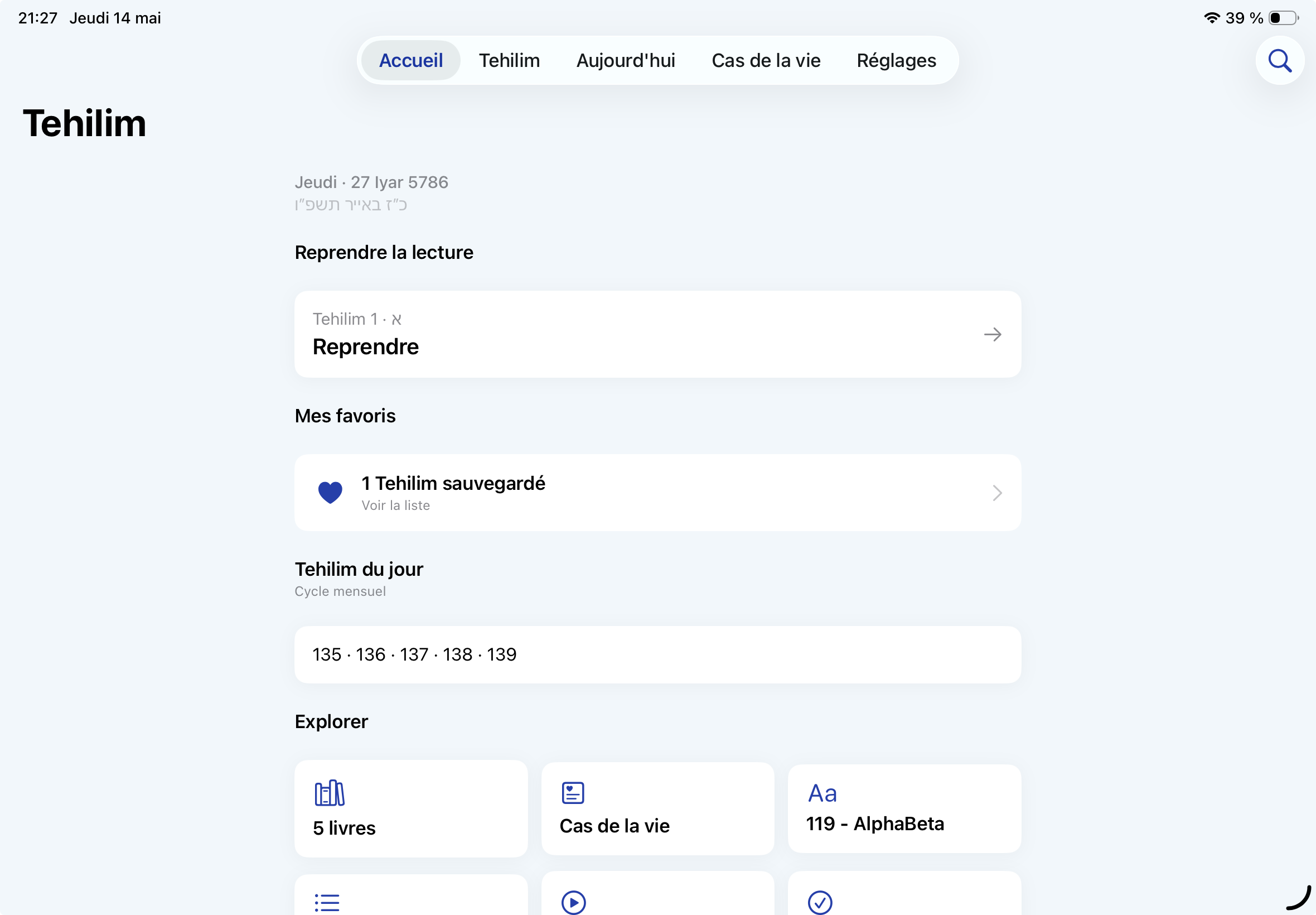Tap the blue heart favorites icon

tap(330, 493)
